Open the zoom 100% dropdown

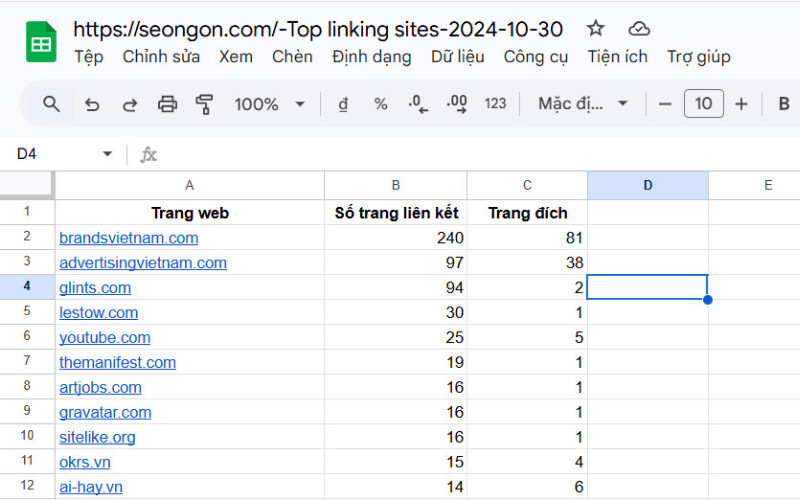pyautogui.click(x=269, y=104)
